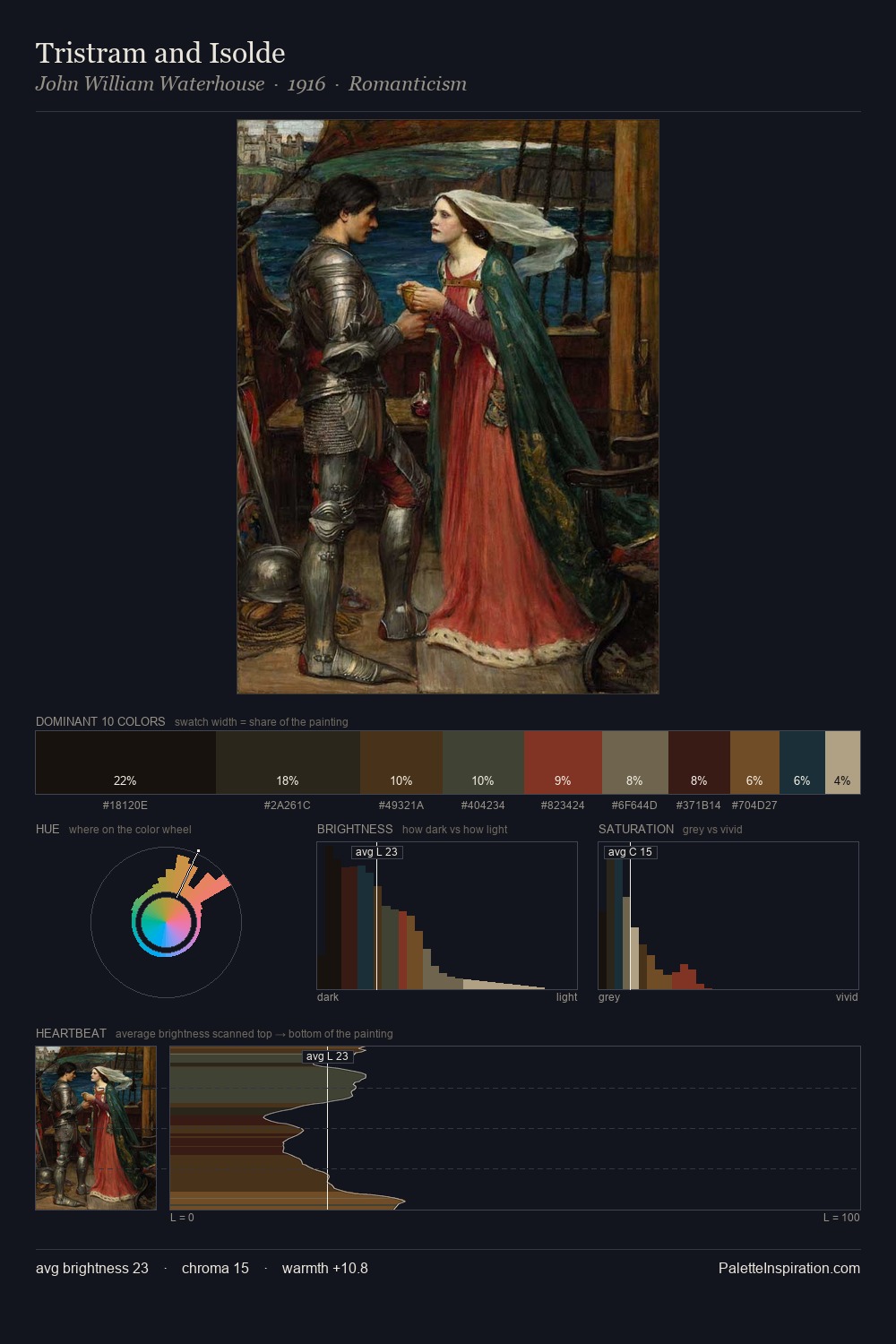Viewport: 896px width, 1344px height.
Task: Click the 'HEARTBEAT' section heading
Action: pyautogui.click(x=71, y=1033)
